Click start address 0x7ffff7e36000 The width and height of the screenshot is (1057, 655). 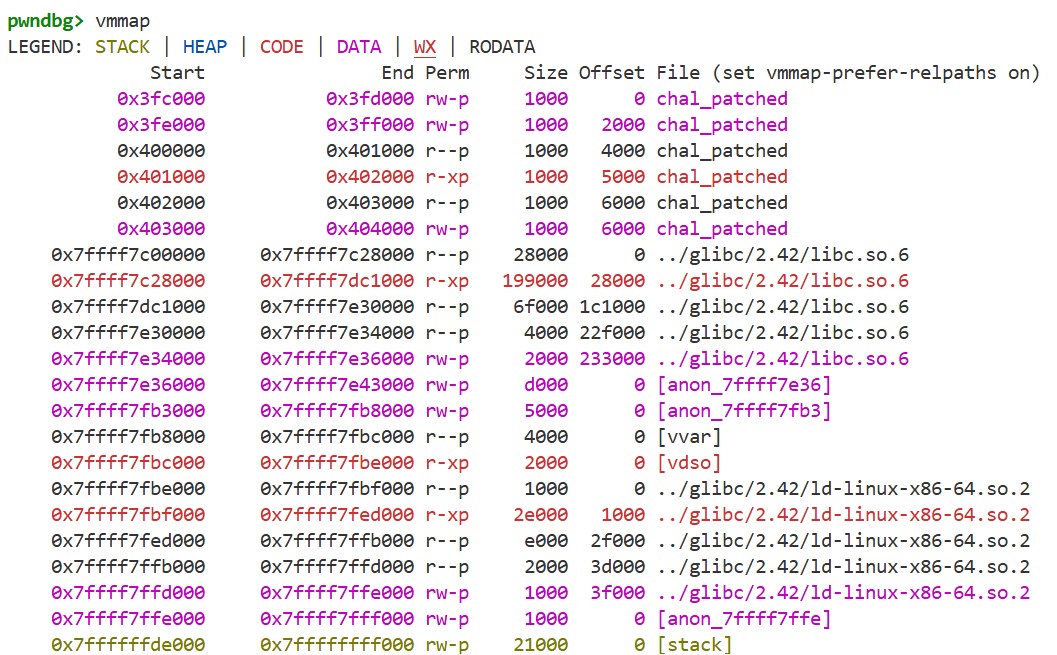click(128, 385)
